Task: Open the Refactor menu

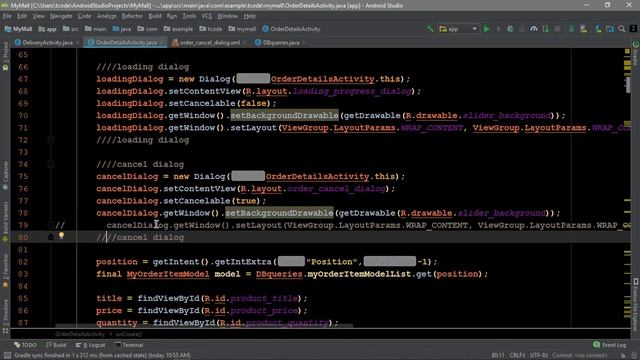Action: [x=132, y=16]
